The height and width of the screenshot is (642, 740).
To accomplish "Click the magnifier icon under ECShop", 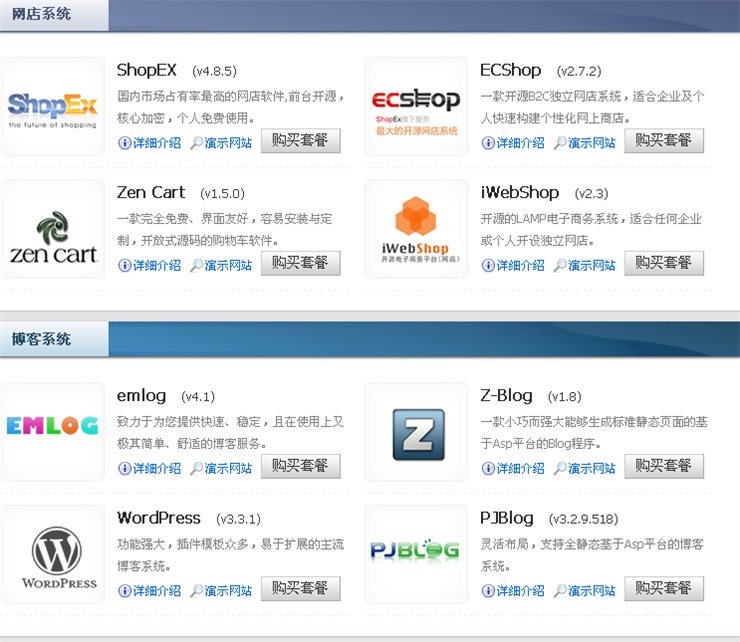I will [x=560, y=143].
